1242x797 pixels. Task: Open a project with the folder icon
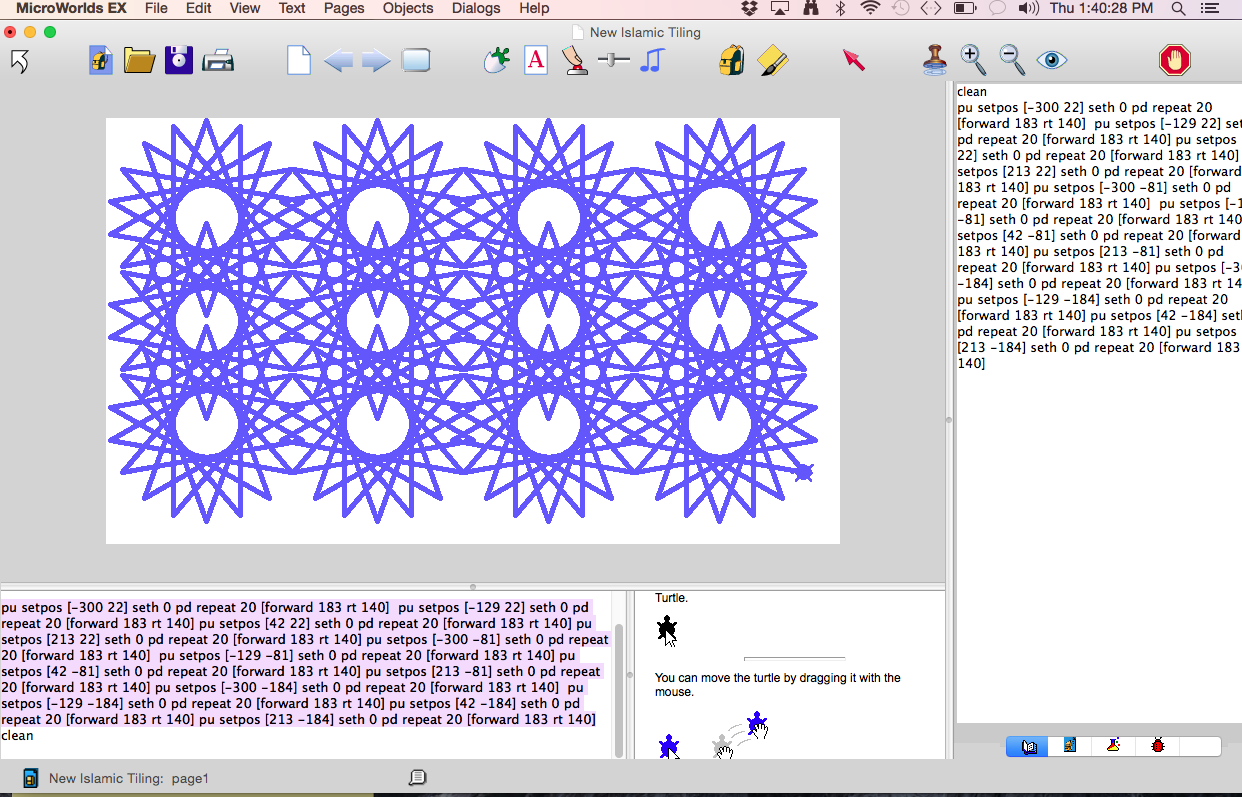[x=139, y=61]
